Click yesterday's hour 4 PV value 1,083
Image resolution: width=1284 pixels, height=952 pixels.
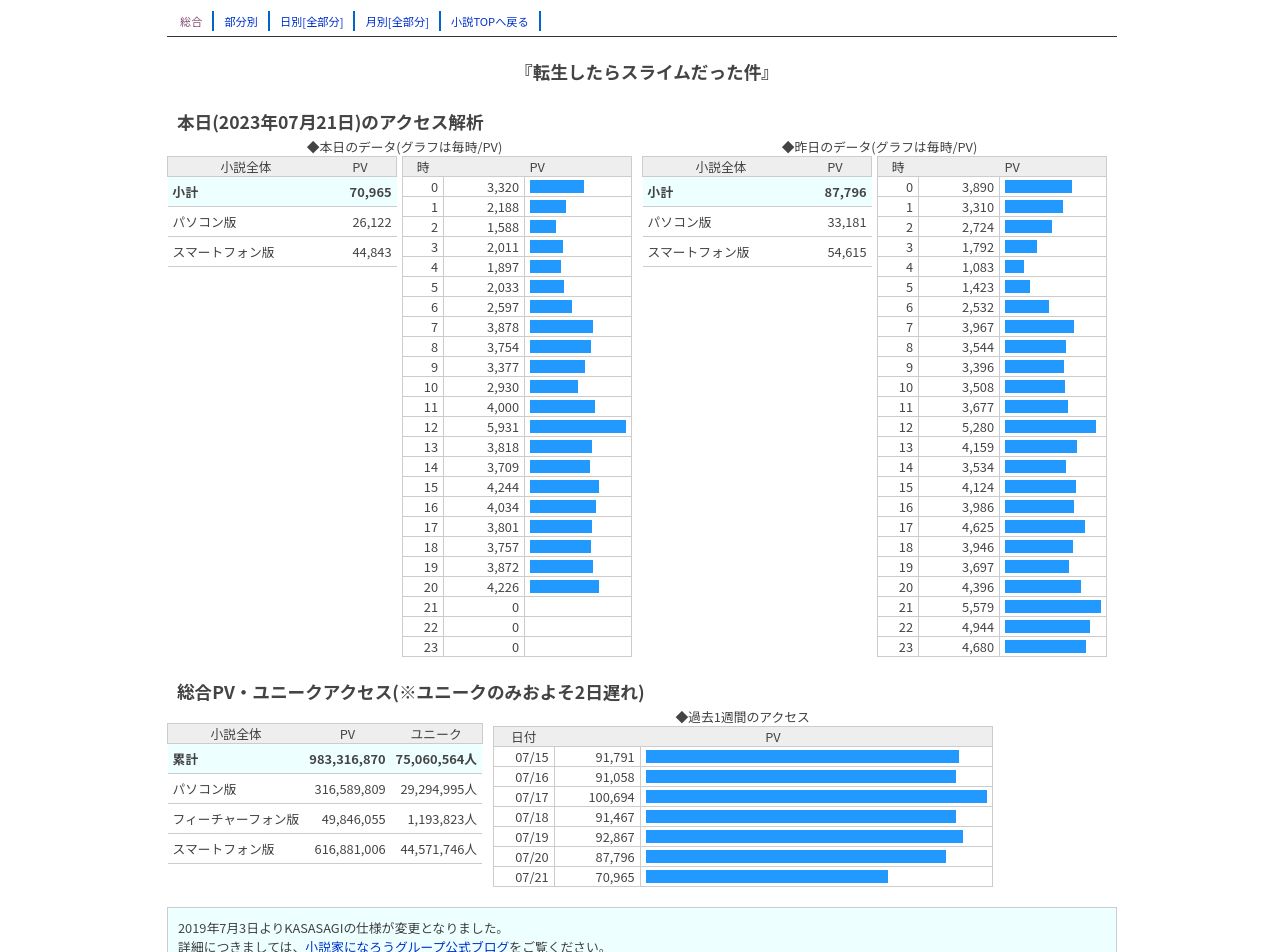[x=978, y=267]
